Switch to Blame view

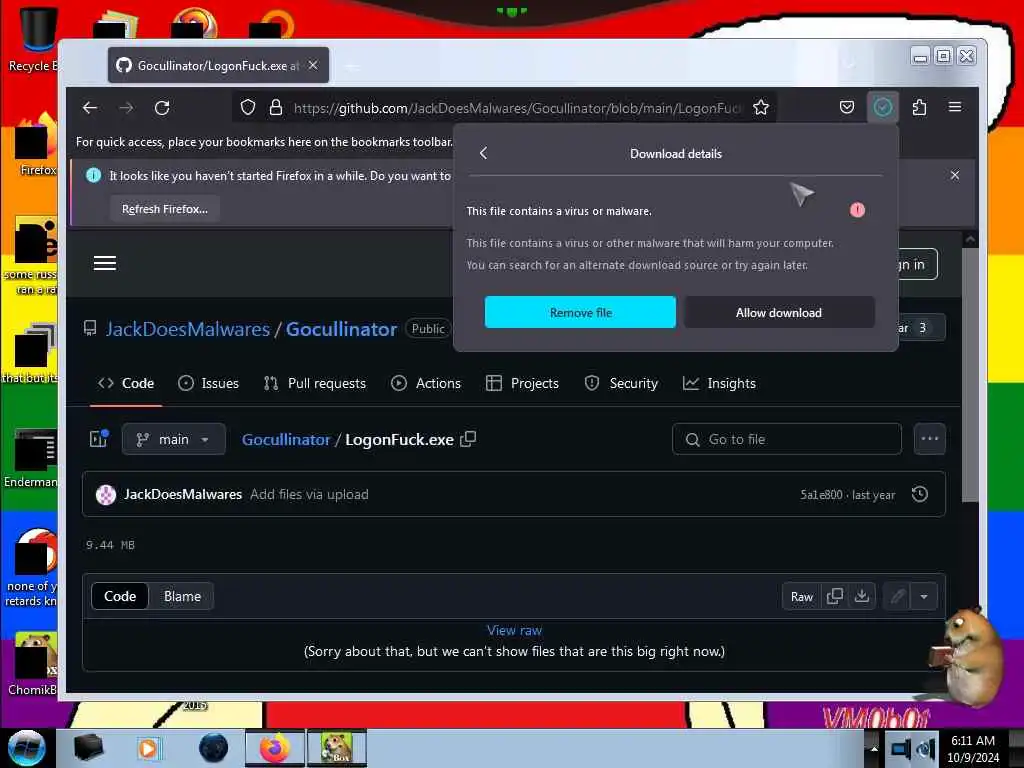tap(182, 596)
